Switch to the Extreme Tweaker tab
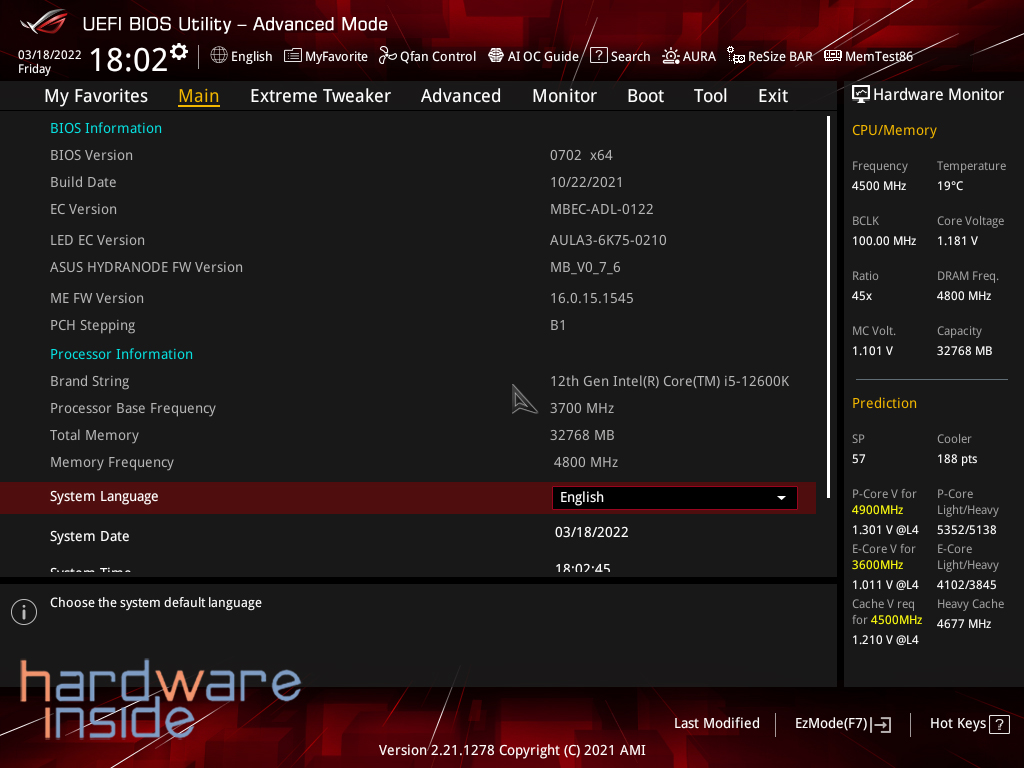This screenshot has height=768, width=1024. click(x=320, y=96)
